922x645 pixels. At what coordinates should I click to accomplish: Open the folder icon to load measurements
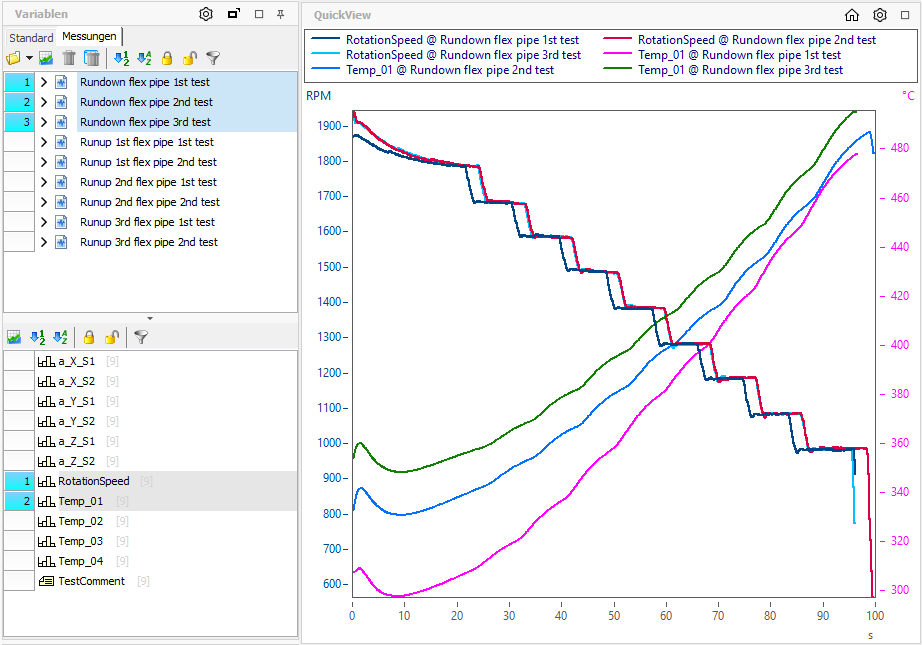14,59
